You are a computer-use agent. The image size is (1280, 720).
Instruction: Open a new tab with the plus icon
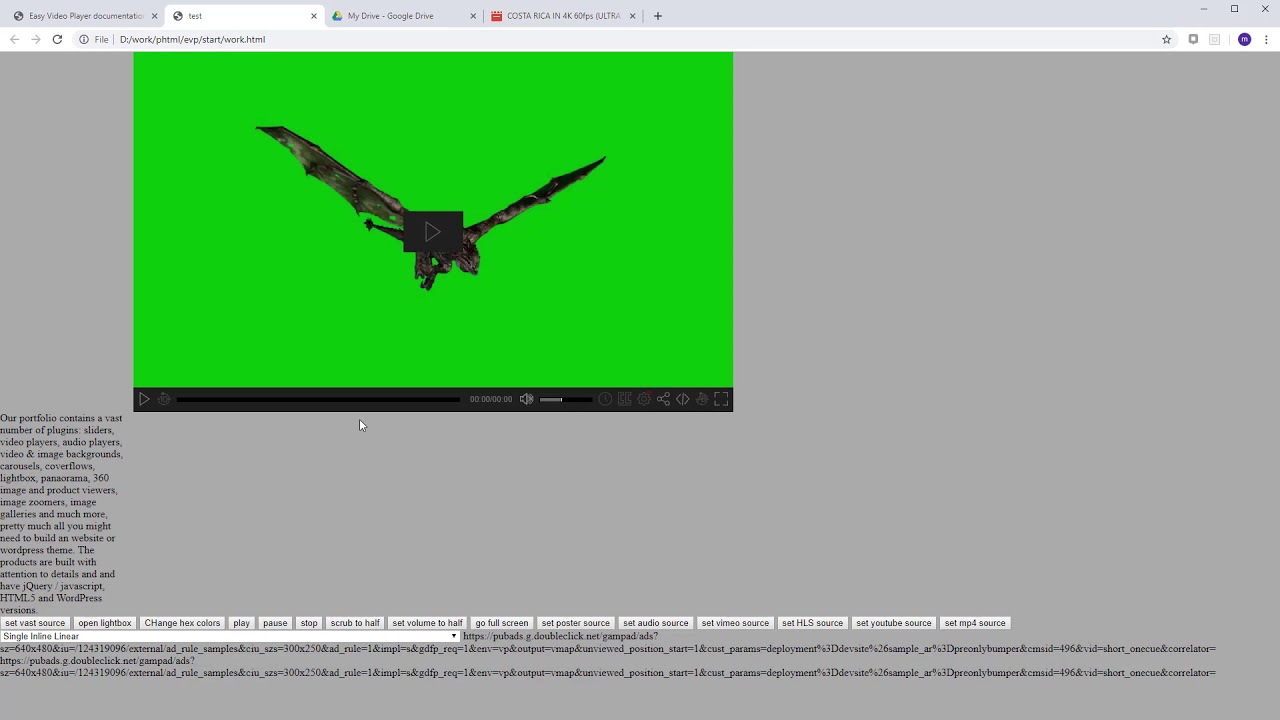657,16
